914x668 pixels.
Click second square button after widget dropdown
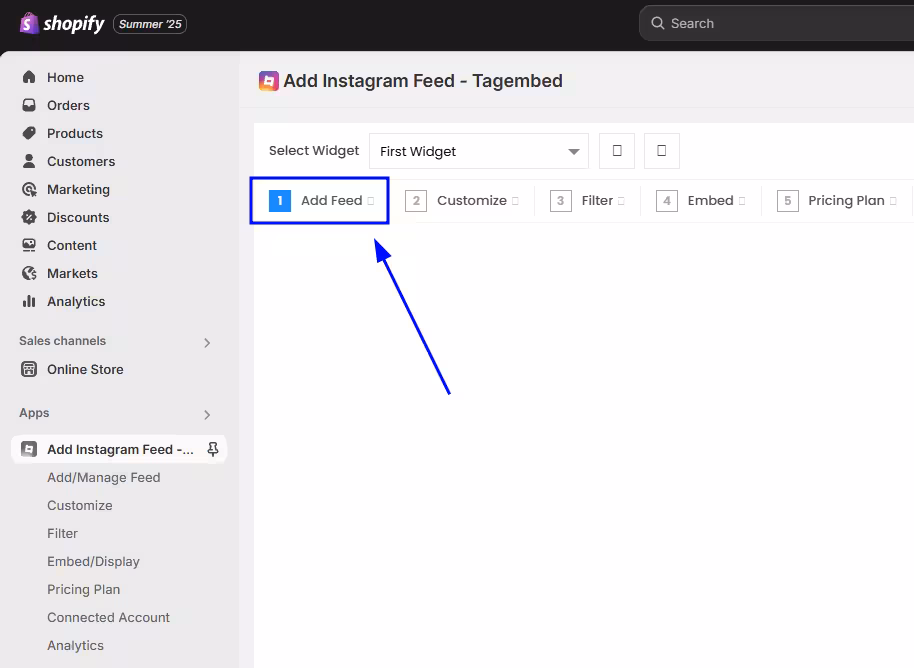(662, 151)
